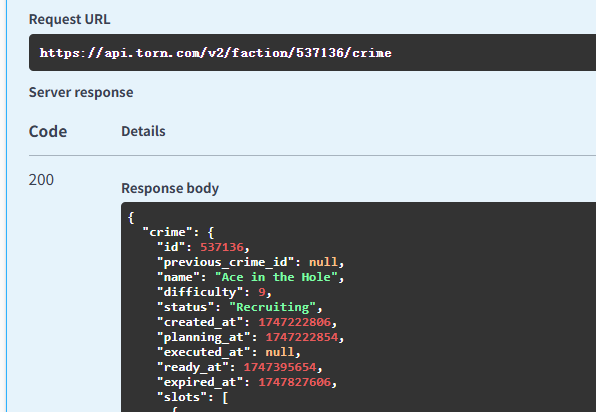The width and height of the screenshot is (596, 412).
Task: Select the 200 status code
Action: (x=41, y=180)
